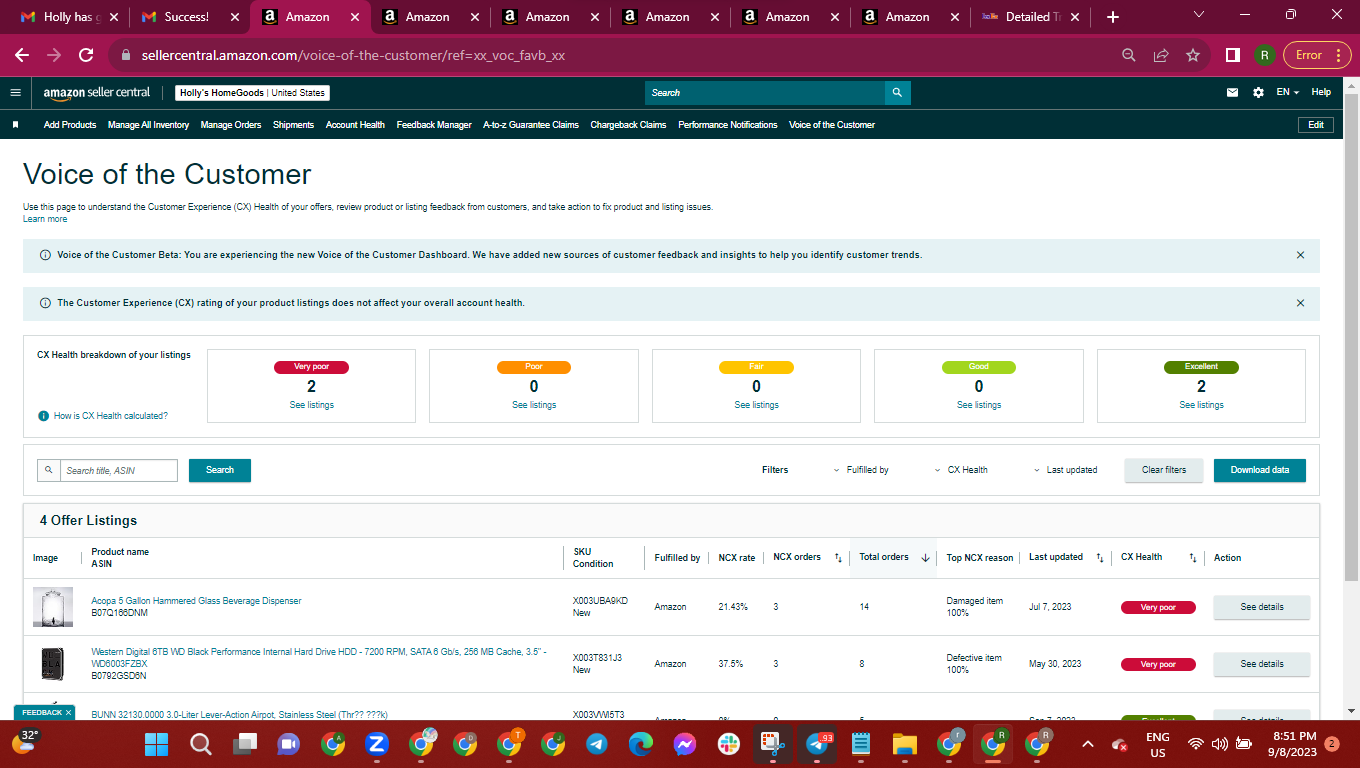The width and height of the screenshot is (1360, 768).
Task: Navigate to Account Health
Action: point(355,125)
